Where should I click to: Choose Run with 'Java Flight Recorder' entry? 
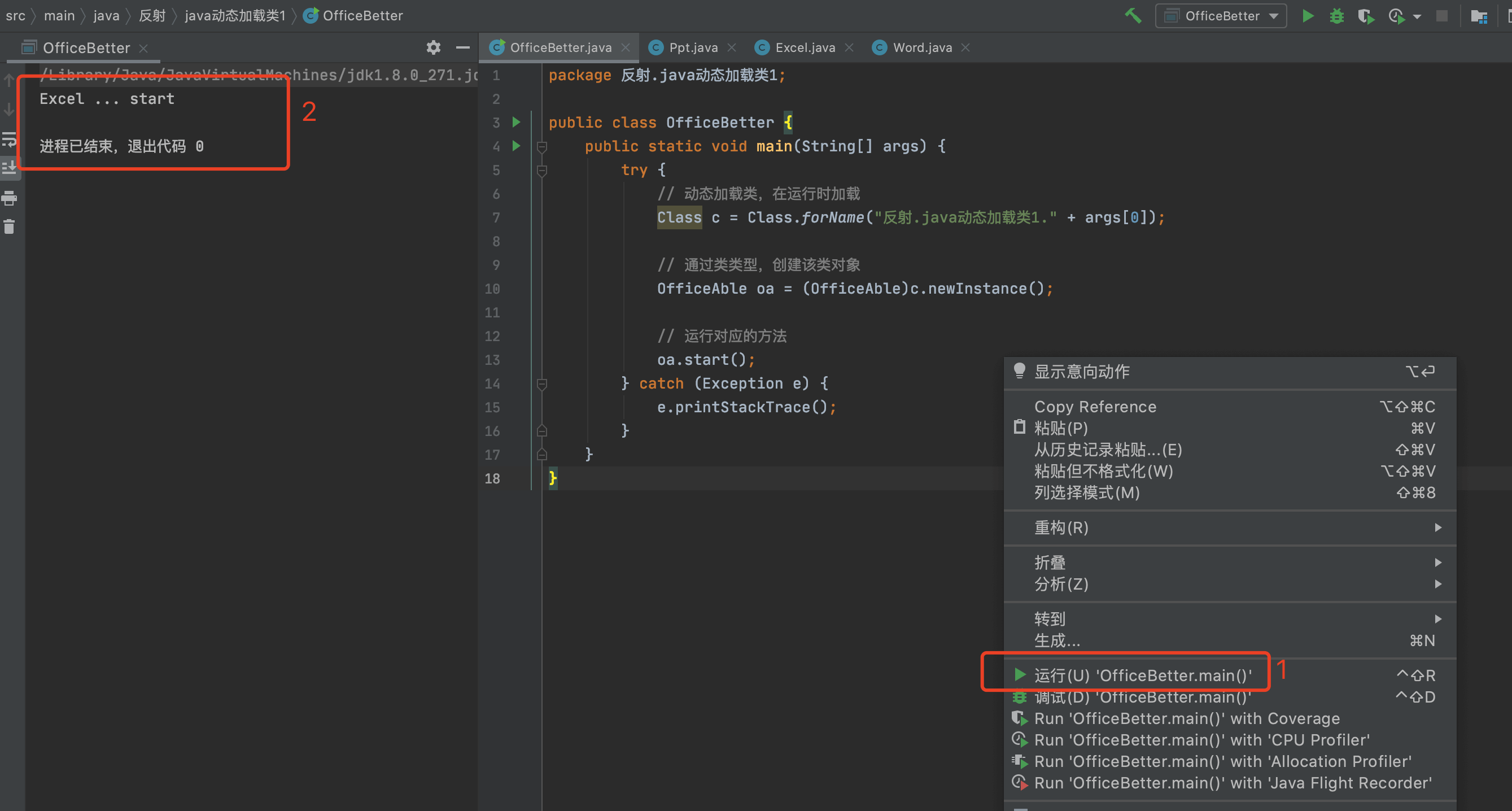1230,783
